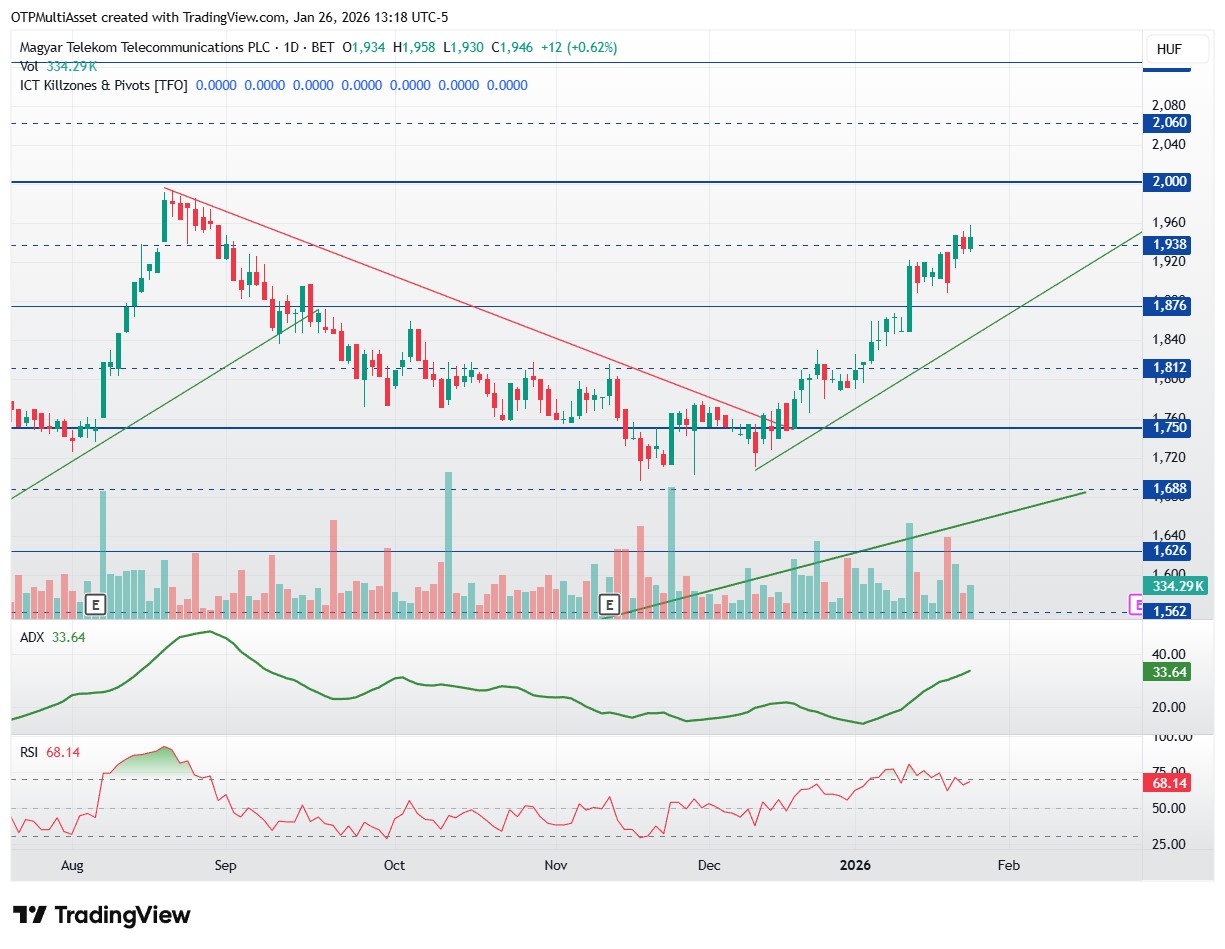Click the red 68.14 RSI axis tag
Screen dimensions: 1225x949
tap(1169, 783)
